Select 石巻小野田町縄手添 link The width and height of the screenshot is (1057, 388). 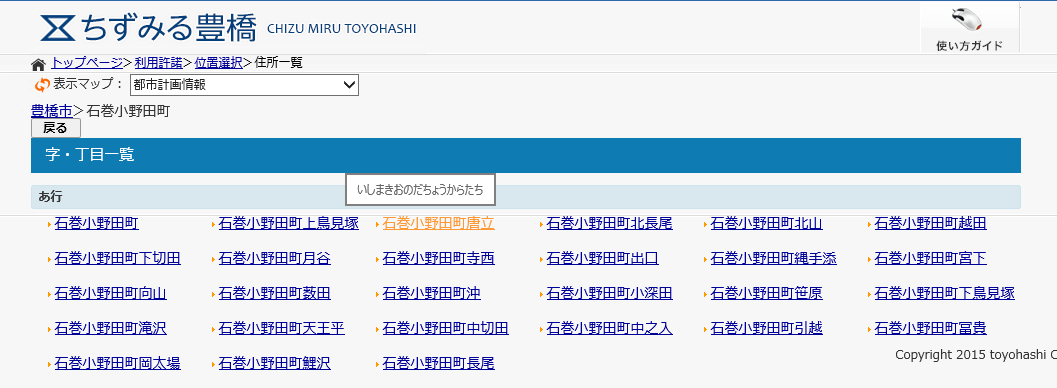click(x=774, y=258)
